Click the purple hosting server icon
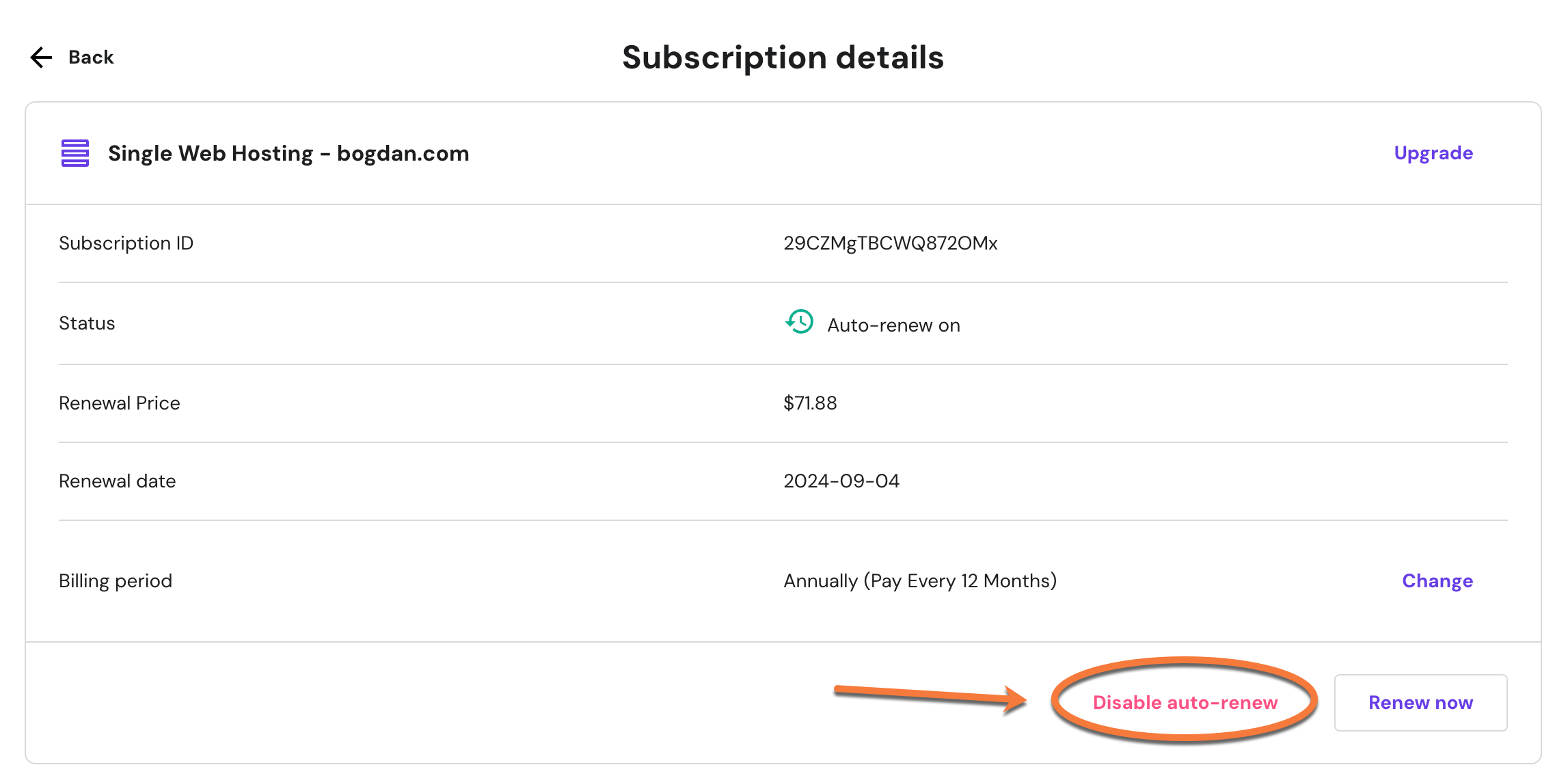This screenshot has height=778, width=1568. [75, 153]
